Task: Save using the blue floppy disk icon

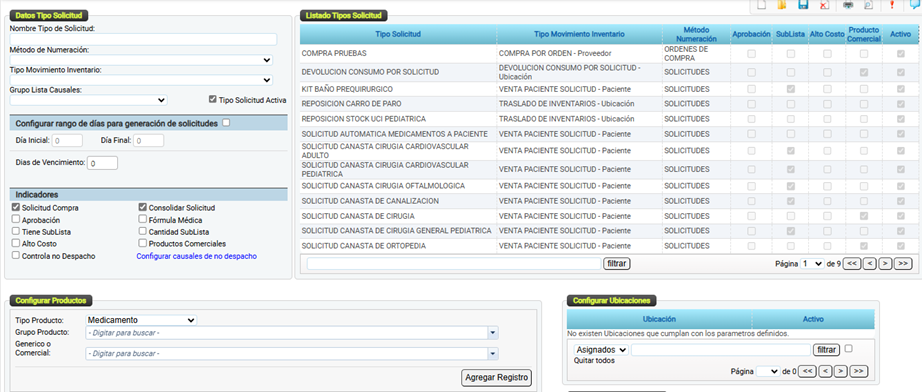Action: (x=803, y=5)
